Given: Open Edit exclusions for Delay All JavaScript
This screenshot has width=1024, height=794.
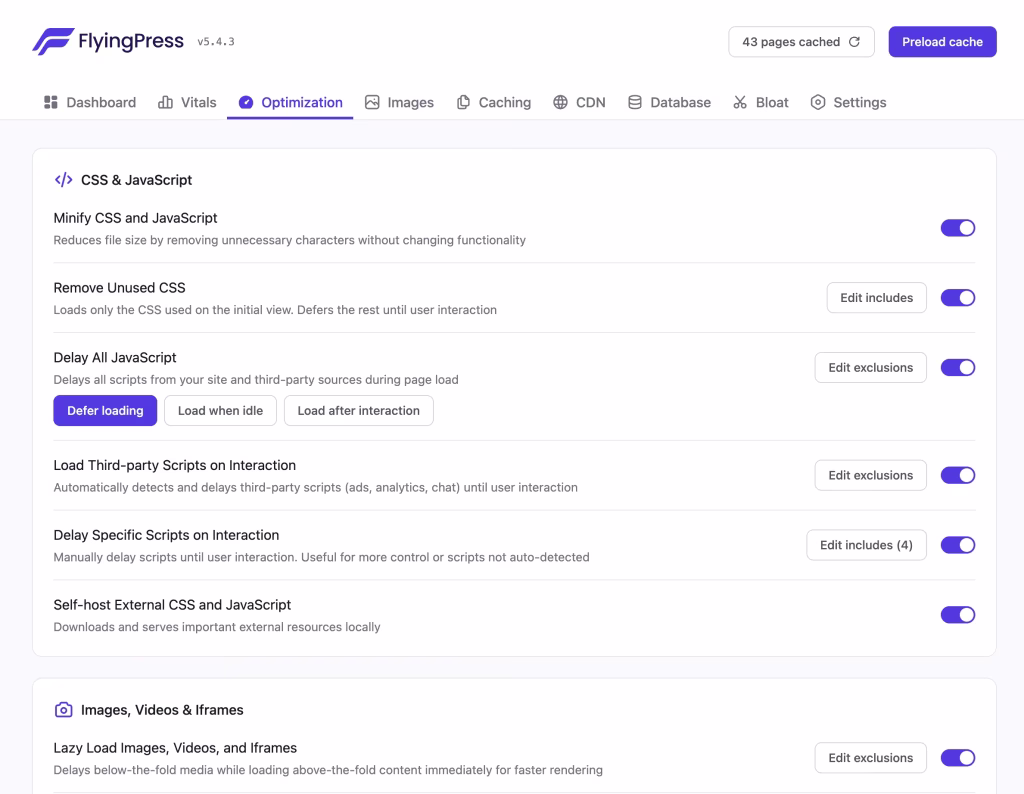Looking at the screenshot, I should 870,368.
